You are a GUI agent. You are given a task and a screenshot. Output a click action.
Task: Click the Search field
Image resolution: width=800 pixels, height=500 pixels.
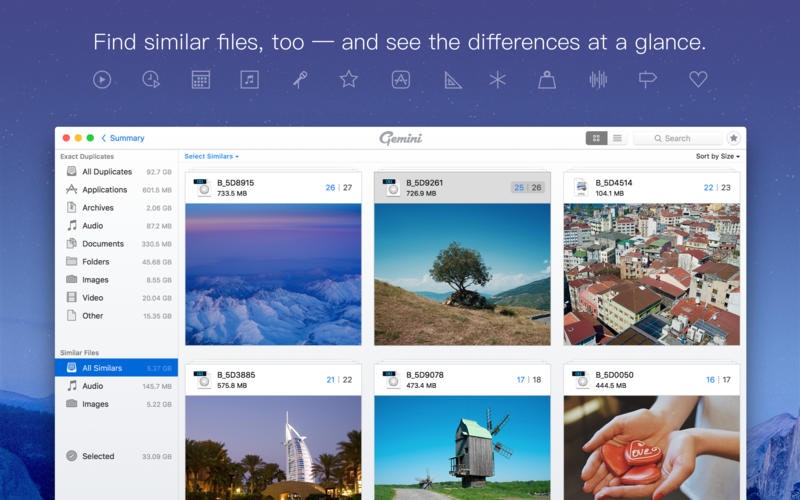tap(678, 138)
